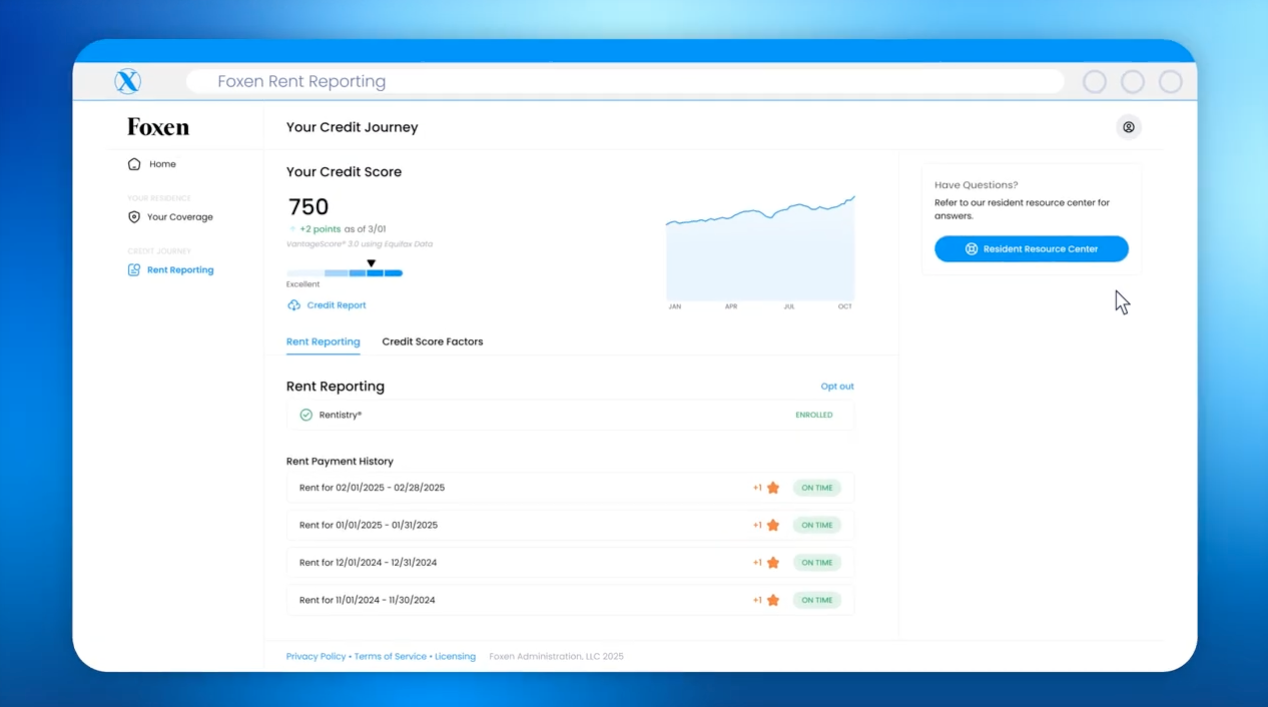Click the Rent Reporting sidebar icon

pyautogui.click(x=134, y=270)
